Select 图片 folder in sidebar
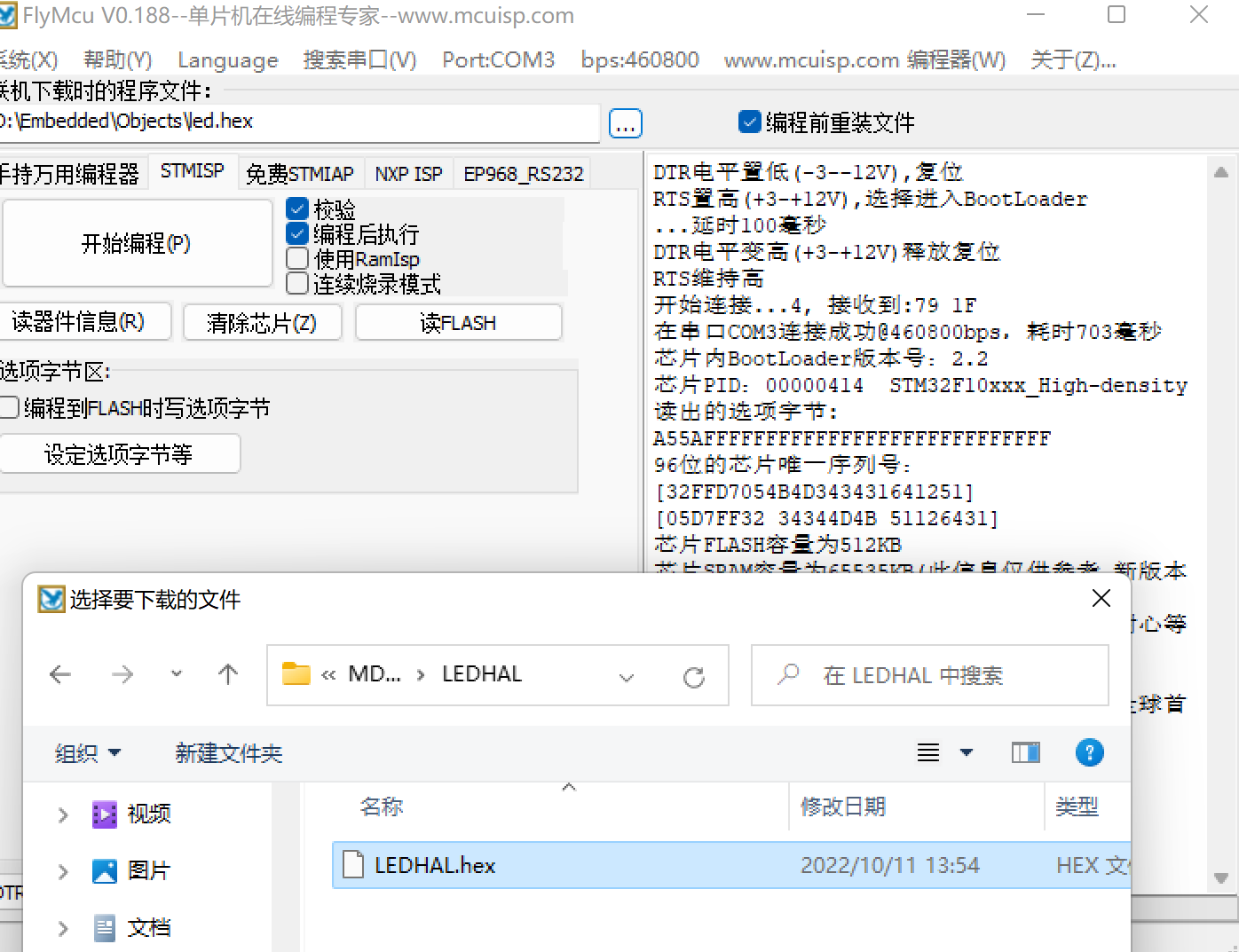 (x=131, y=870)
